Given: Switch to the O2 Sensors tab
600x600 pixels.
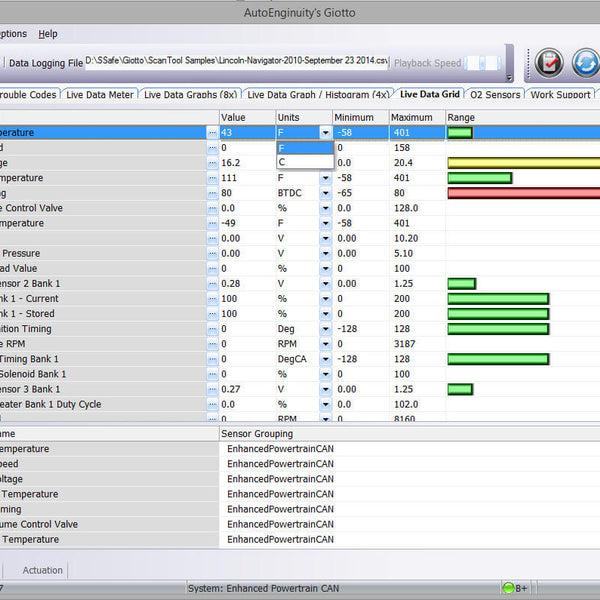Looking at the screenshot, I should coord(495,95).
